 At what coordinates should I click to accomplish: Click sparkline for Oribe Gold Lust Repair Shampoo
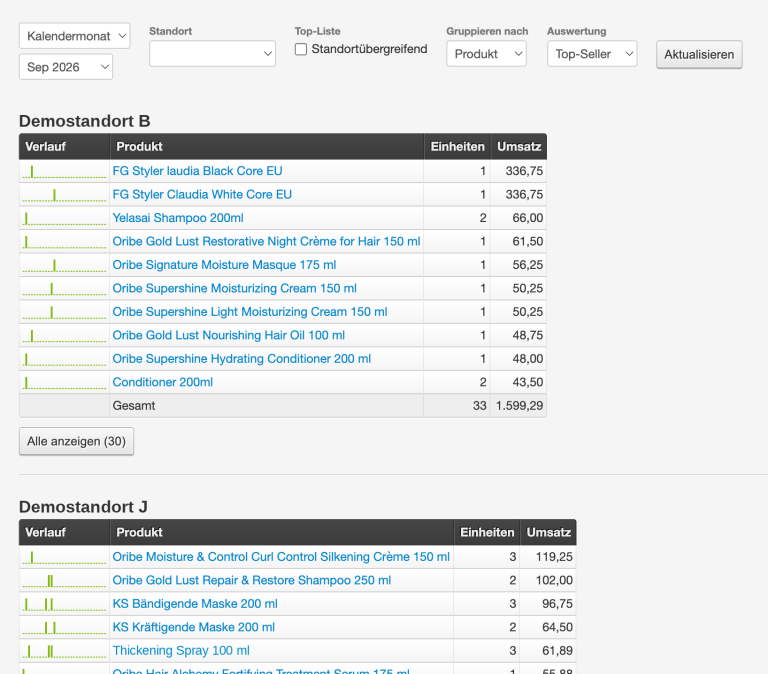point(64,581)
